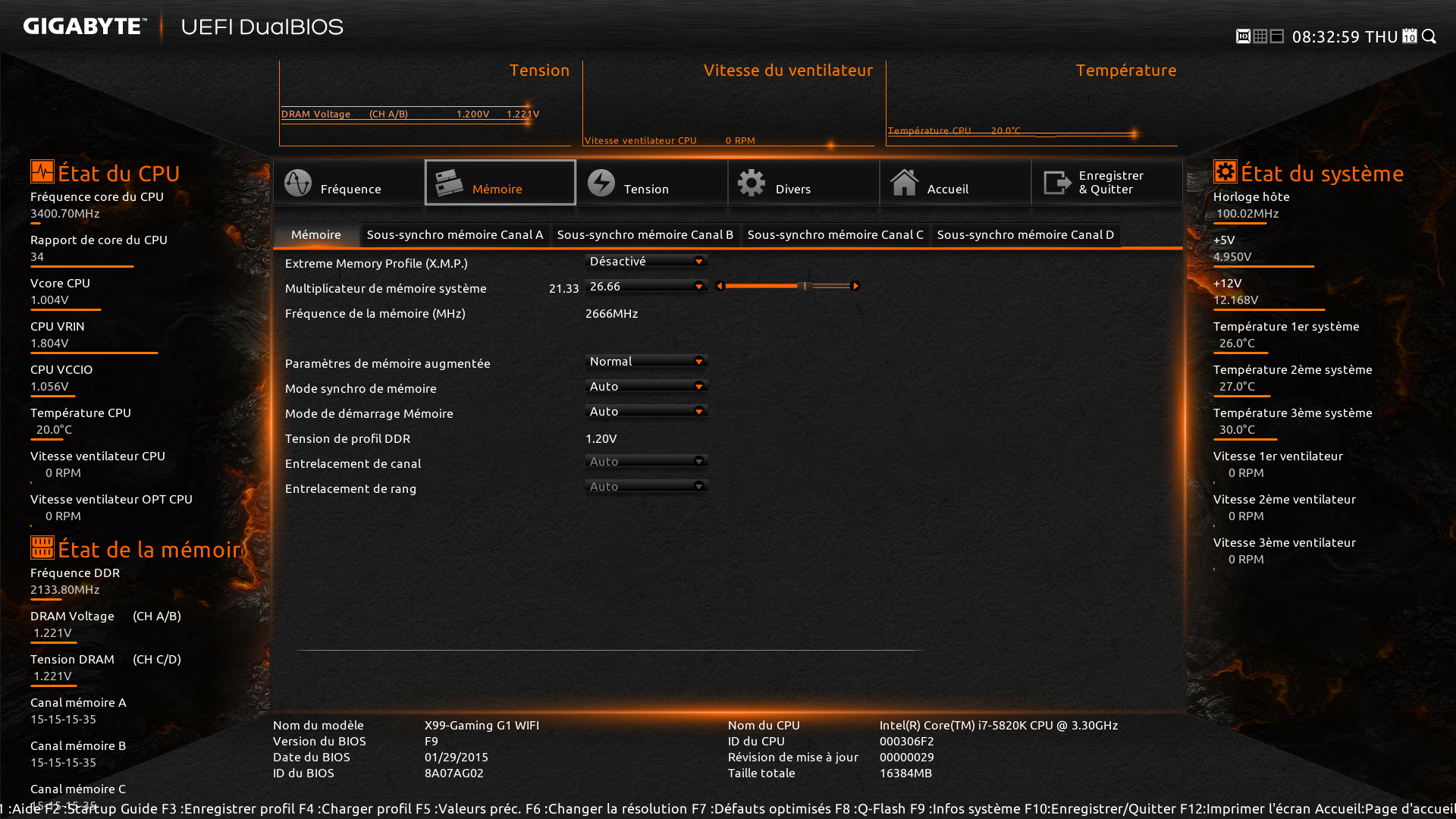Click the Vcore CPU 1.004V reading

49,300
